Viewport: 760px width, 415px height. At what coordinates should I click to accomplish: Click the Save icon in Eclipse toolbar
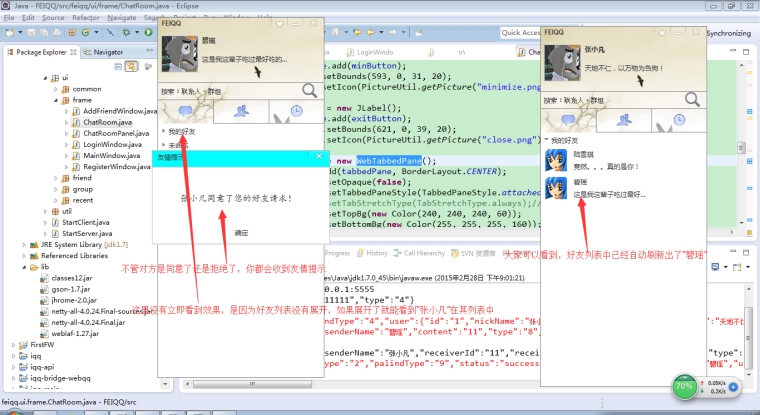(32, 32)
